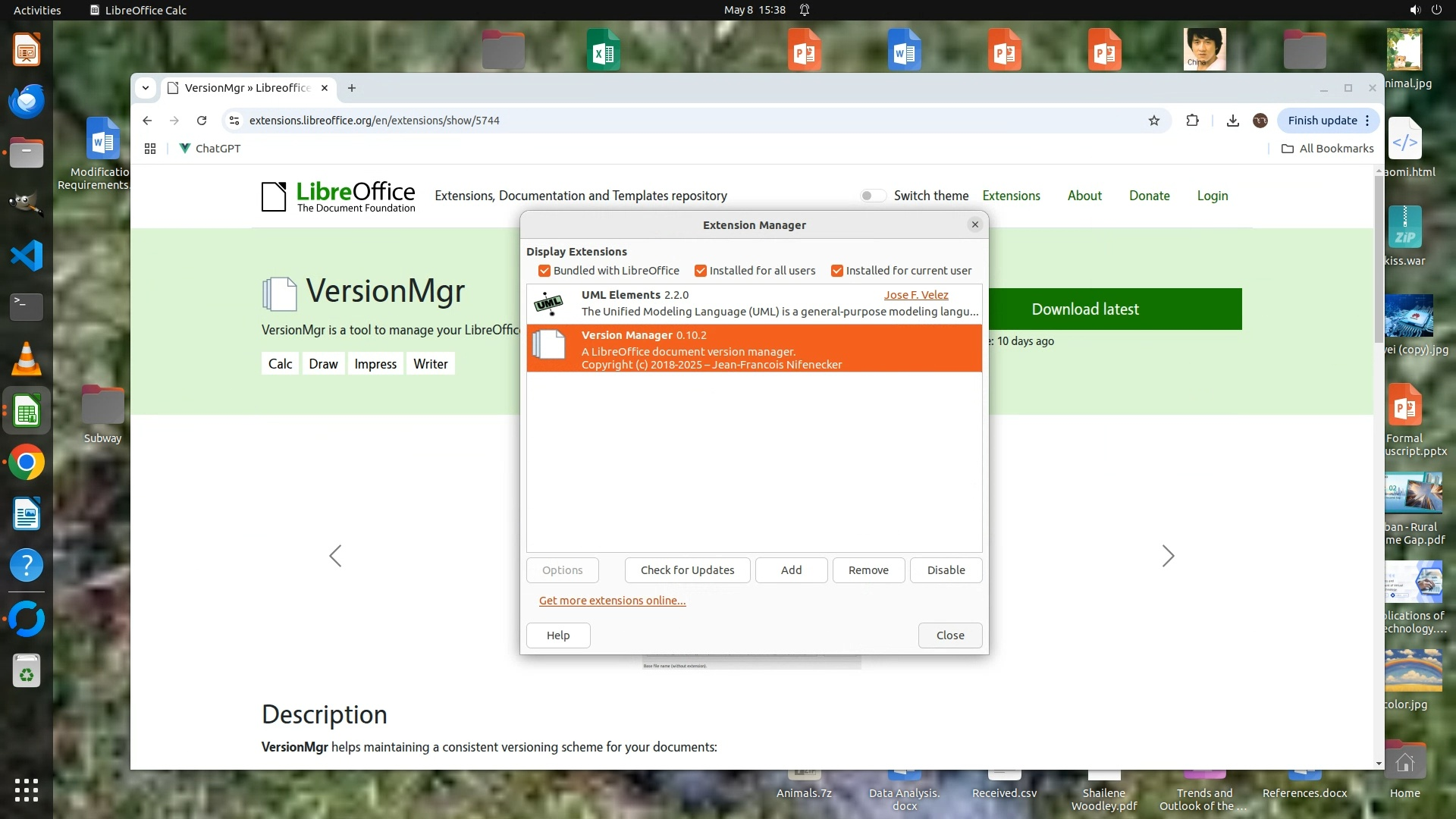Uncheck Installed for all users checkbox
The image size is (1456, 819).
click(x=700, y=271)
